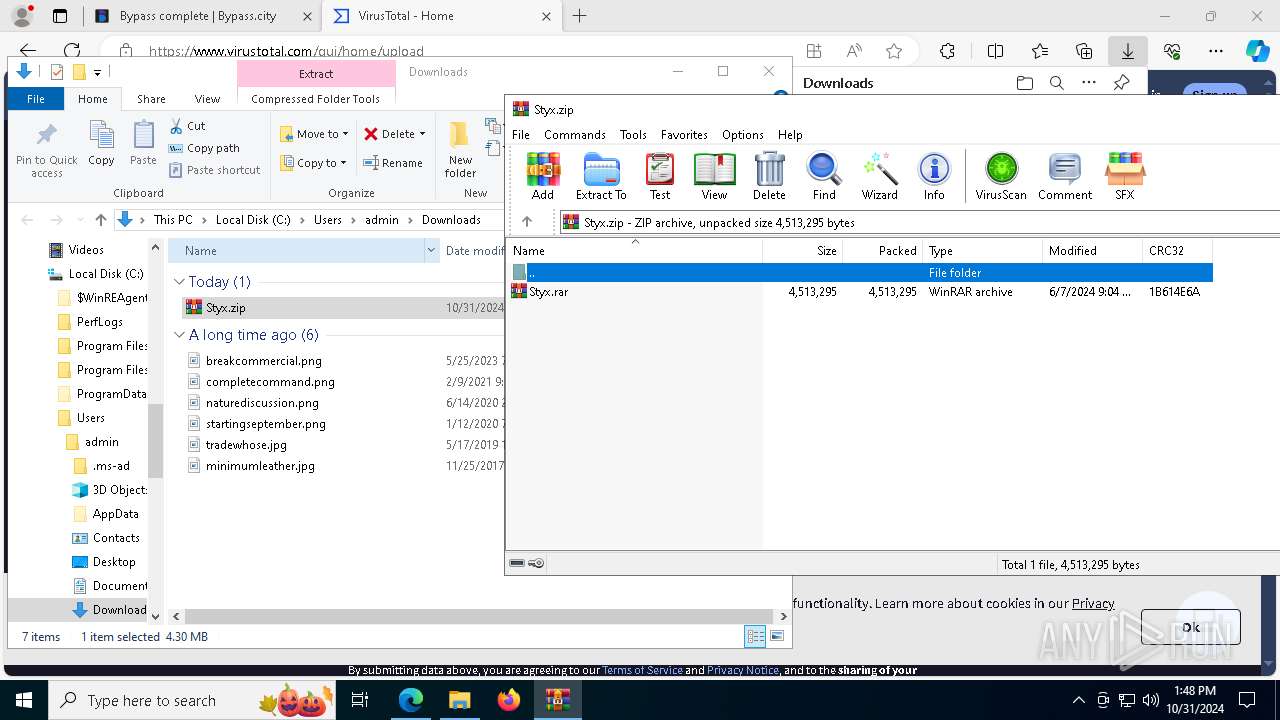Open Terms of Service link

coord(642,670)
